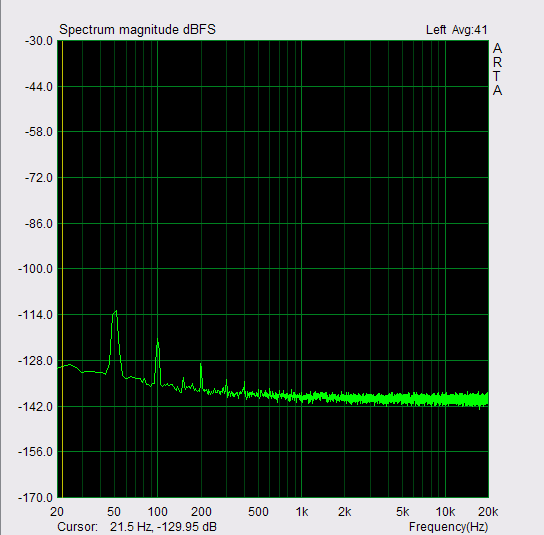This screenshot has height=535, width=544.
Task: Click the '1k' frequency axis label
Action: (302, 512)
